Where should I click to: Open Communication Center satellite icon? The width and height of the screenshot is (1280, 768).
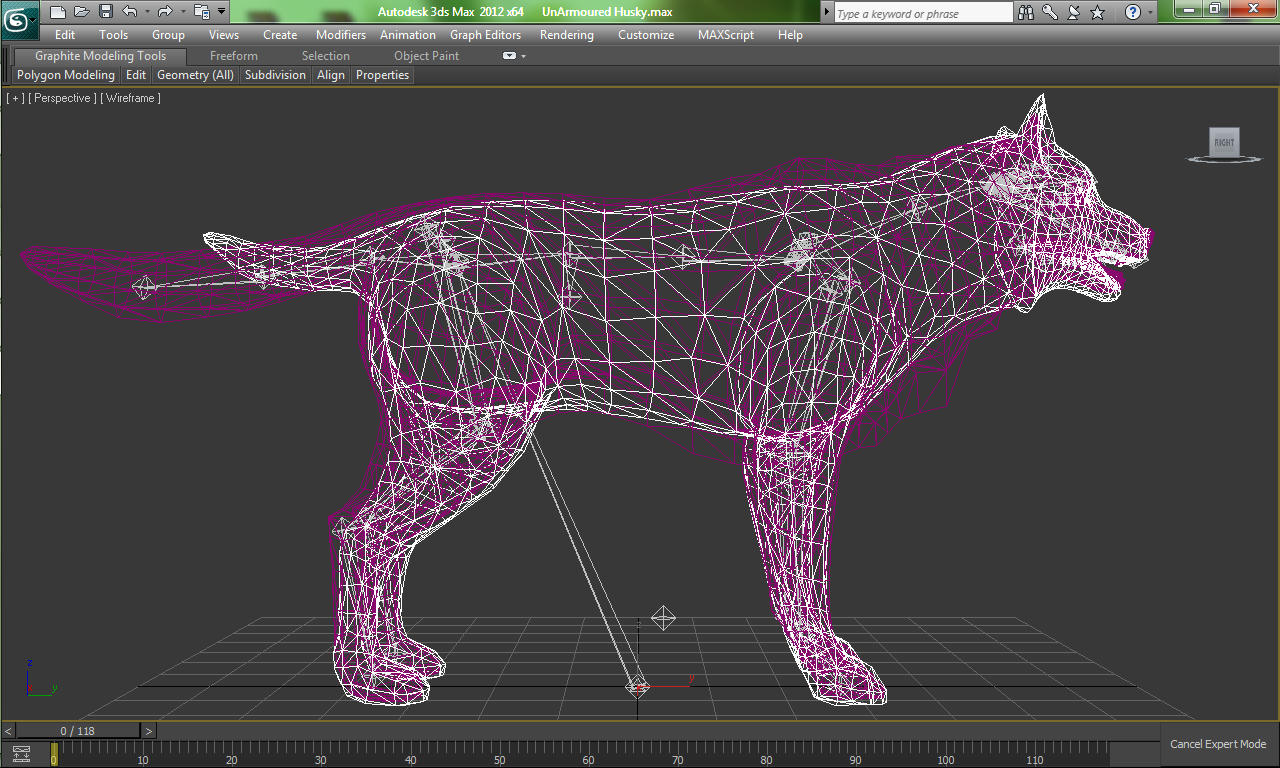[1074, 12]
